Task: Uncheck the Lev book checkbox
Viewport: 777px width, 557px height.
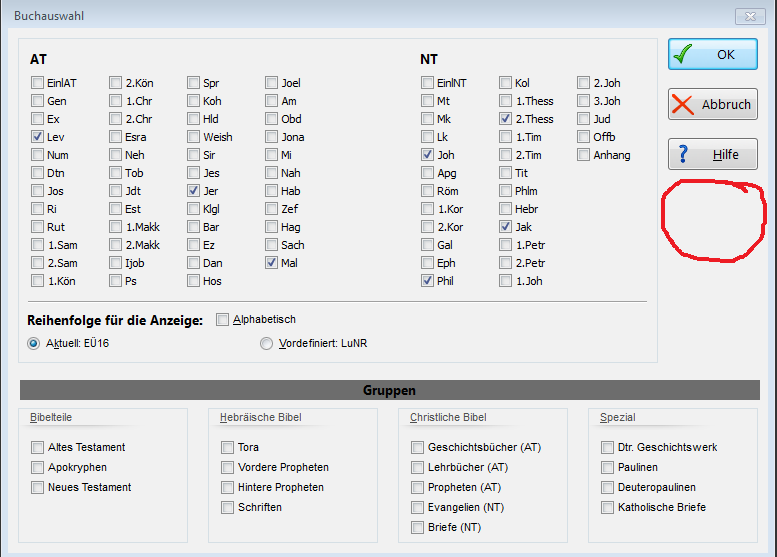Action: (x=37, y=137)
